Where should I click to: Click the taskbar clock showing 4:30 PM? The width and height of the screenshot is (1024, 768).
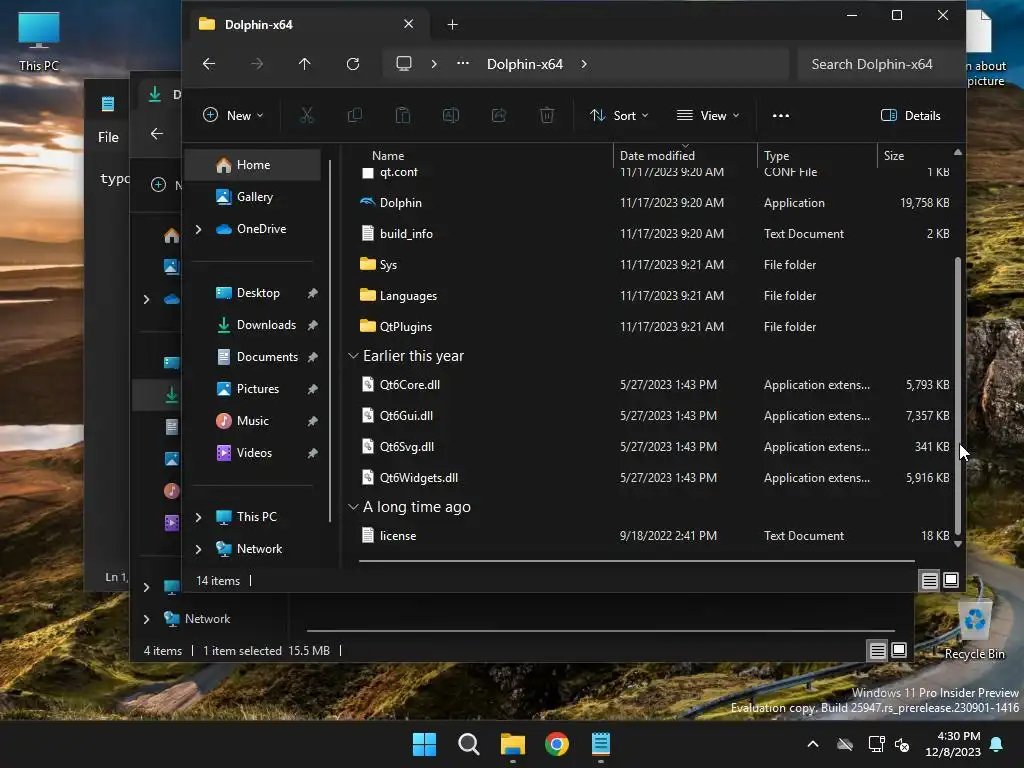pyautogui.click(x=953, y=744)
